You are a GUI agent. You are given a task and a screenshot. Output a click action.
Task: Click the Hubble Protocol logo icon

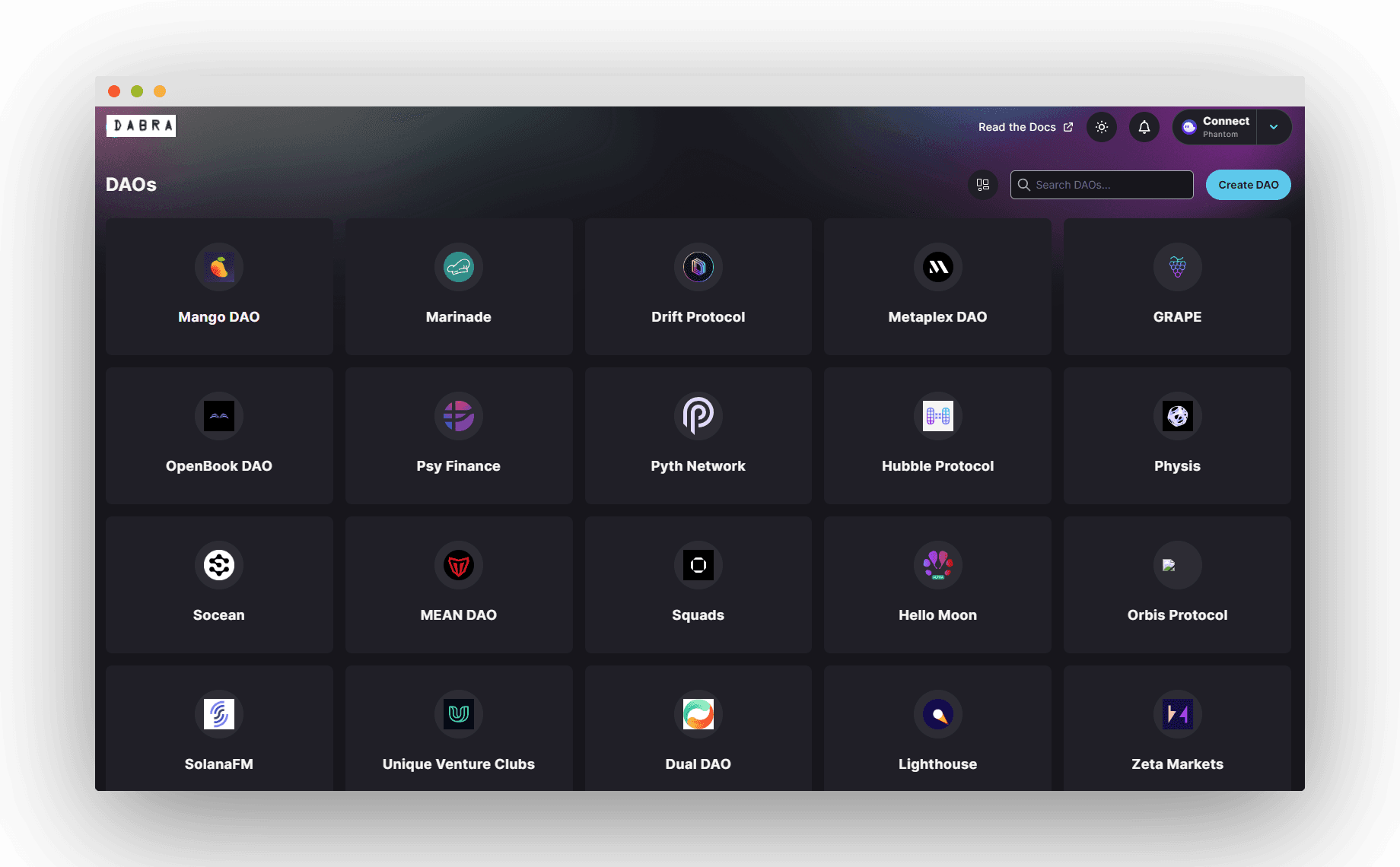tap(938, 416)
